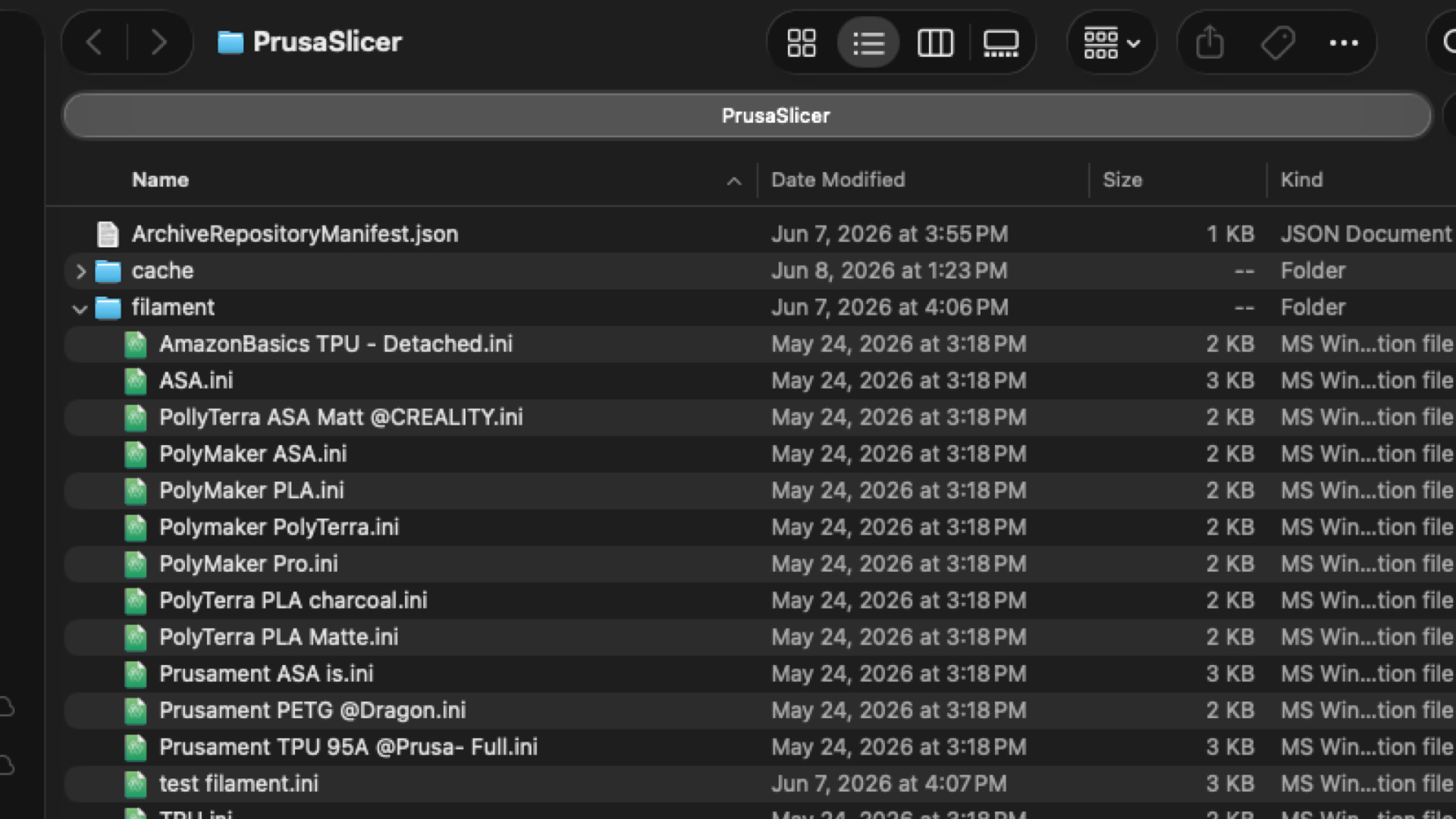Click the Share toolbar icon
This screenshot has height=819, width=1456.
(1210, 42)
